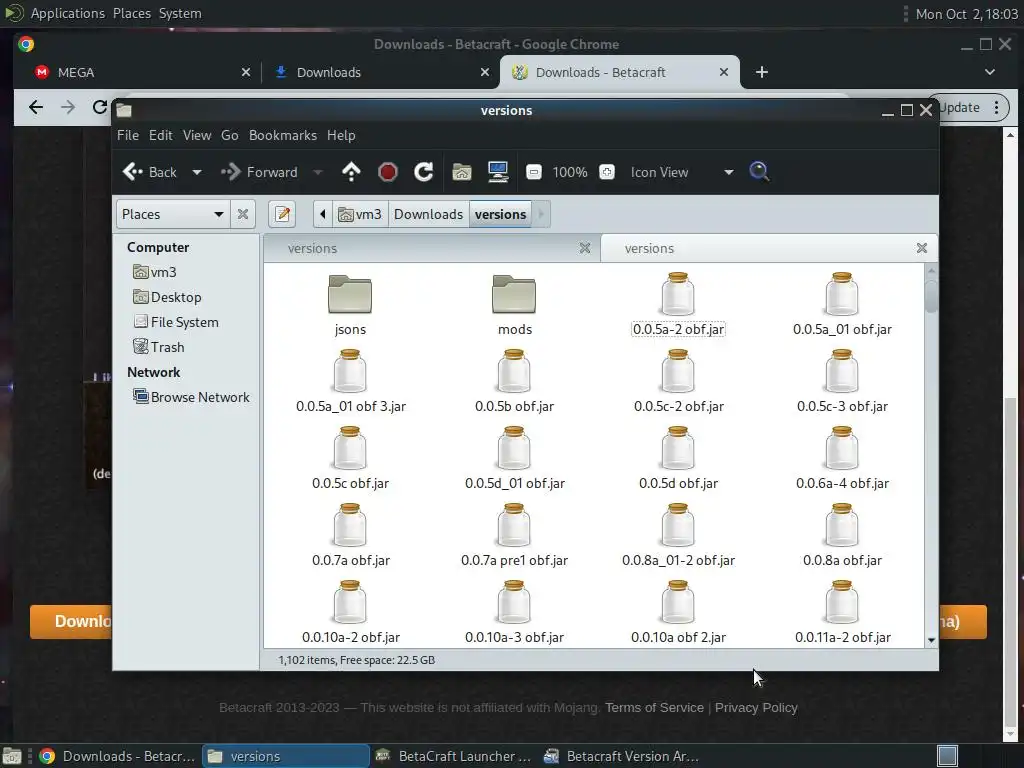Switch to first versions file manager tab
Screen dimensions: 1024x768
[x=431, y=248]
